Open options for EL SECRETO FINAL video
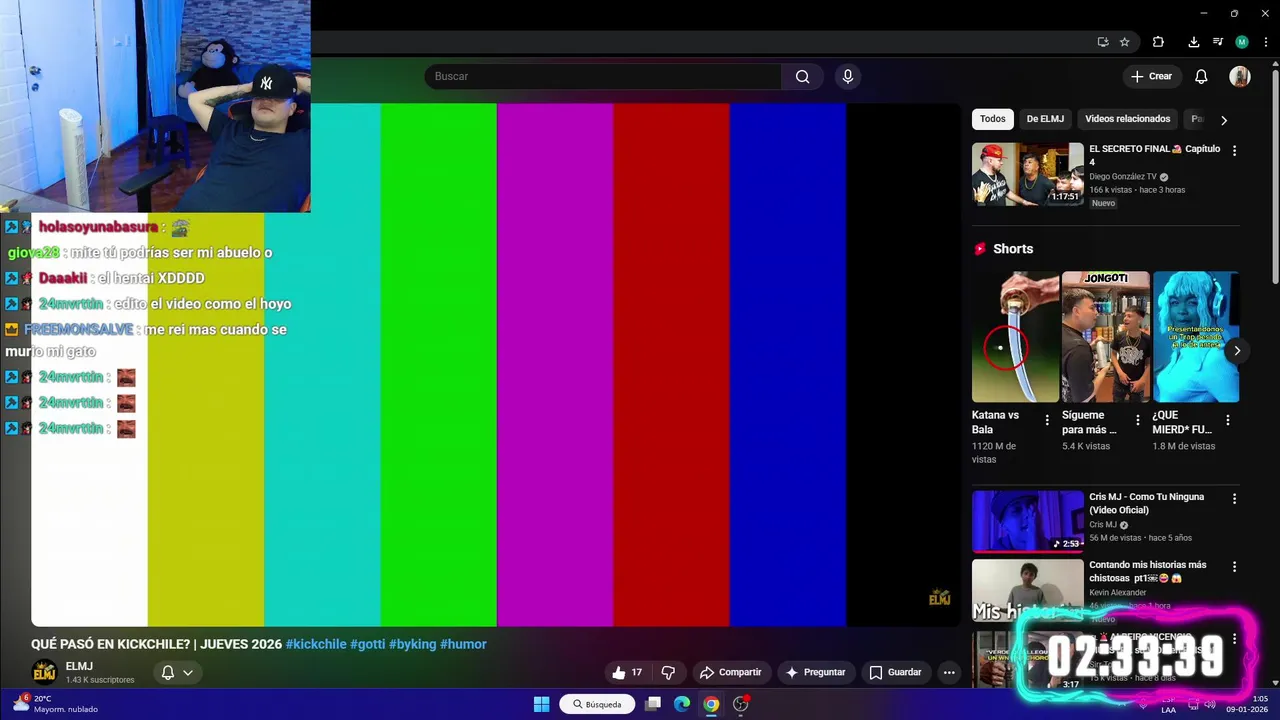Screen dimensions: 1280x720 point(1234,150)
